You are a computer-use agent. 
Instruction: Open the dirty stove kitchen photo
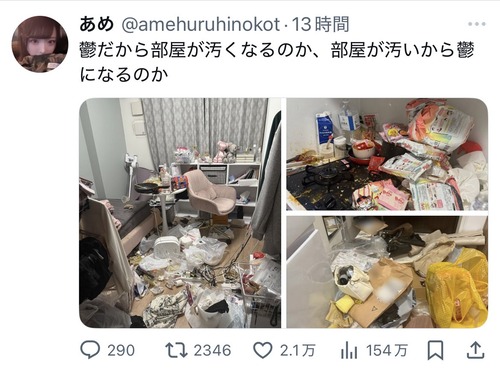[x=387, y=154]
